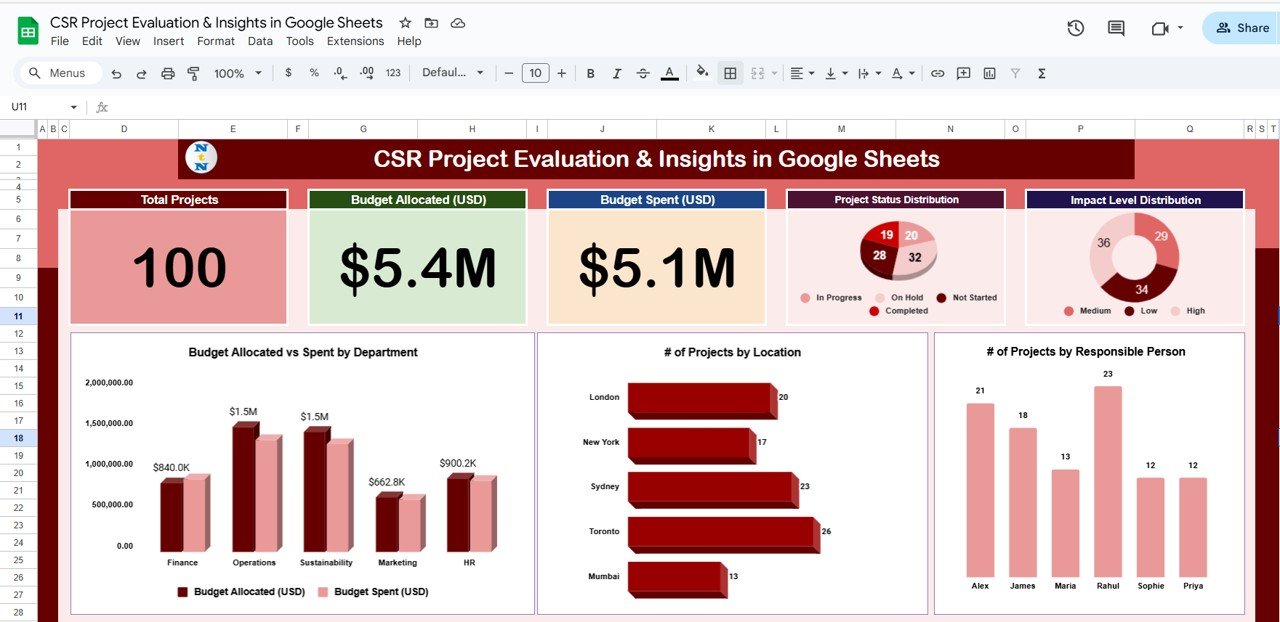The image size is (1280, 622).
Task: Toggle strikethrough formatting
Action: tap(642, 73)
